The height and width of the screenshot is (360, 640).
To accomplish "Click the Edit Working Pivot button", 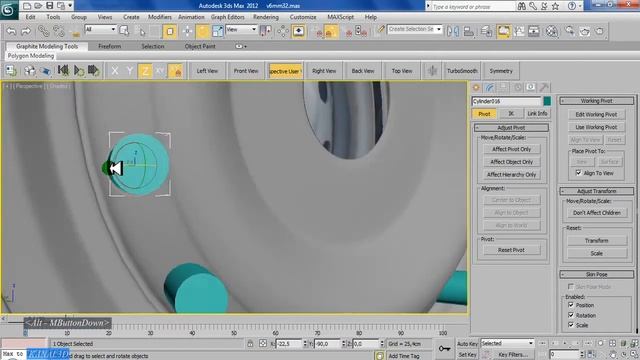I will click(x=596, y=114).
